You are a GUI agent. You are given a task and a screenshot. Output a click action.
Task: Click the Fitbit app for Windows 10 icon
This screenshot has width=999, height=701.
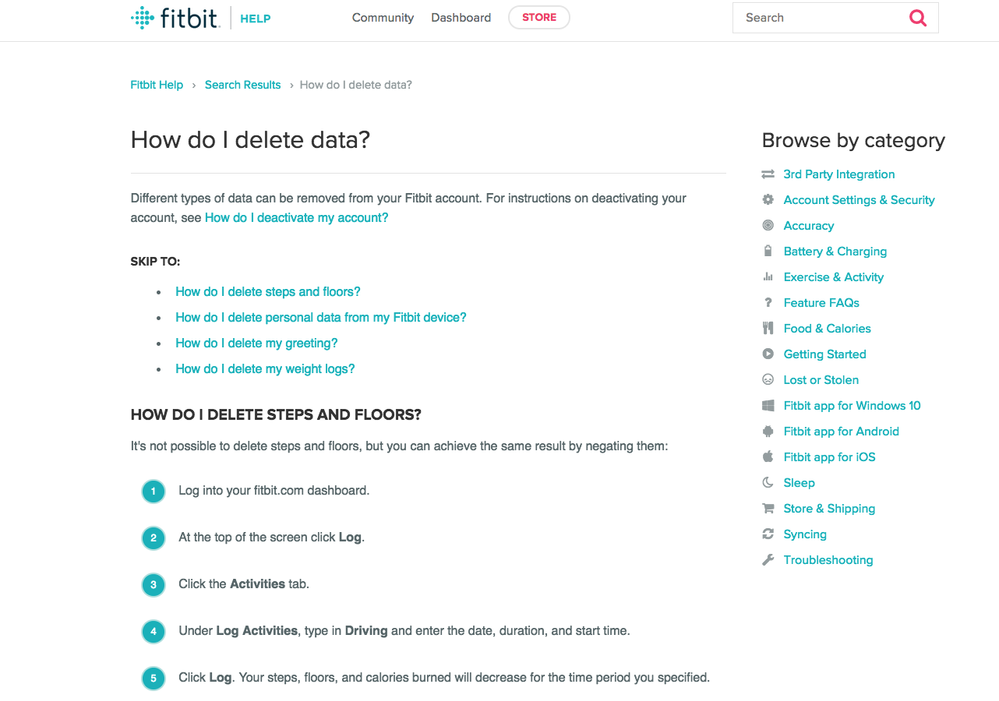(x=768, y=405)
